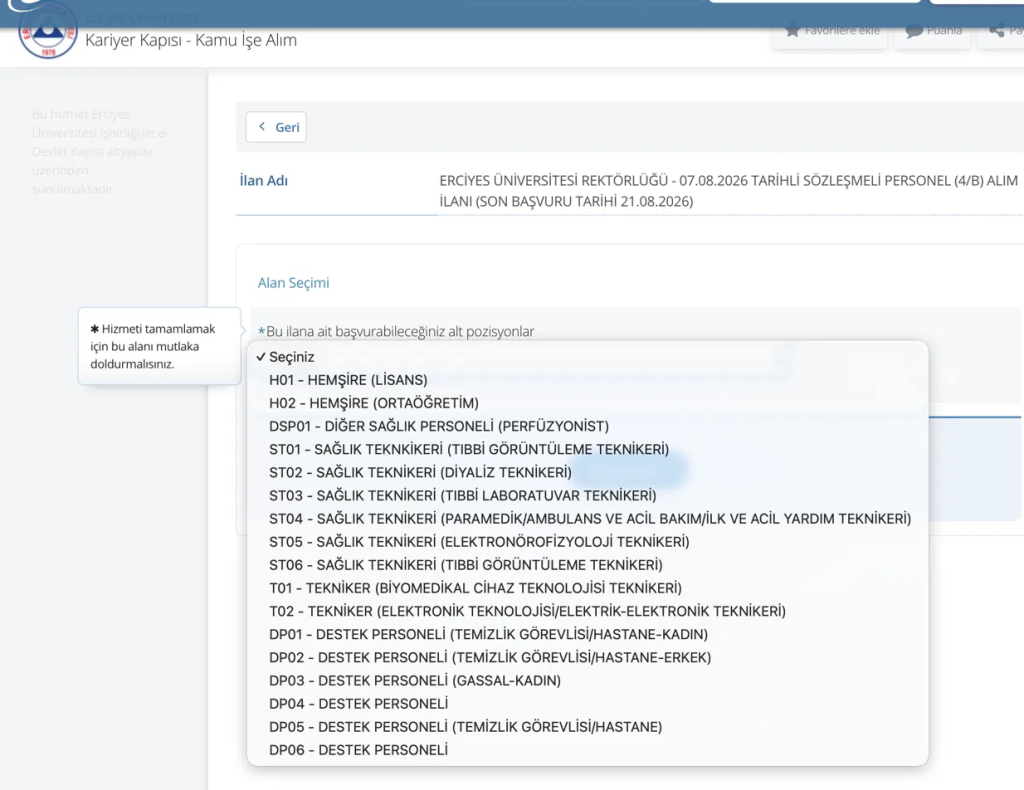The width and height of the screenshot is (1024, 790).
Task: Pick DP01 TEMİZLİK GÖREVLİSİ HASTANE-KADIN
Action: 587,634
